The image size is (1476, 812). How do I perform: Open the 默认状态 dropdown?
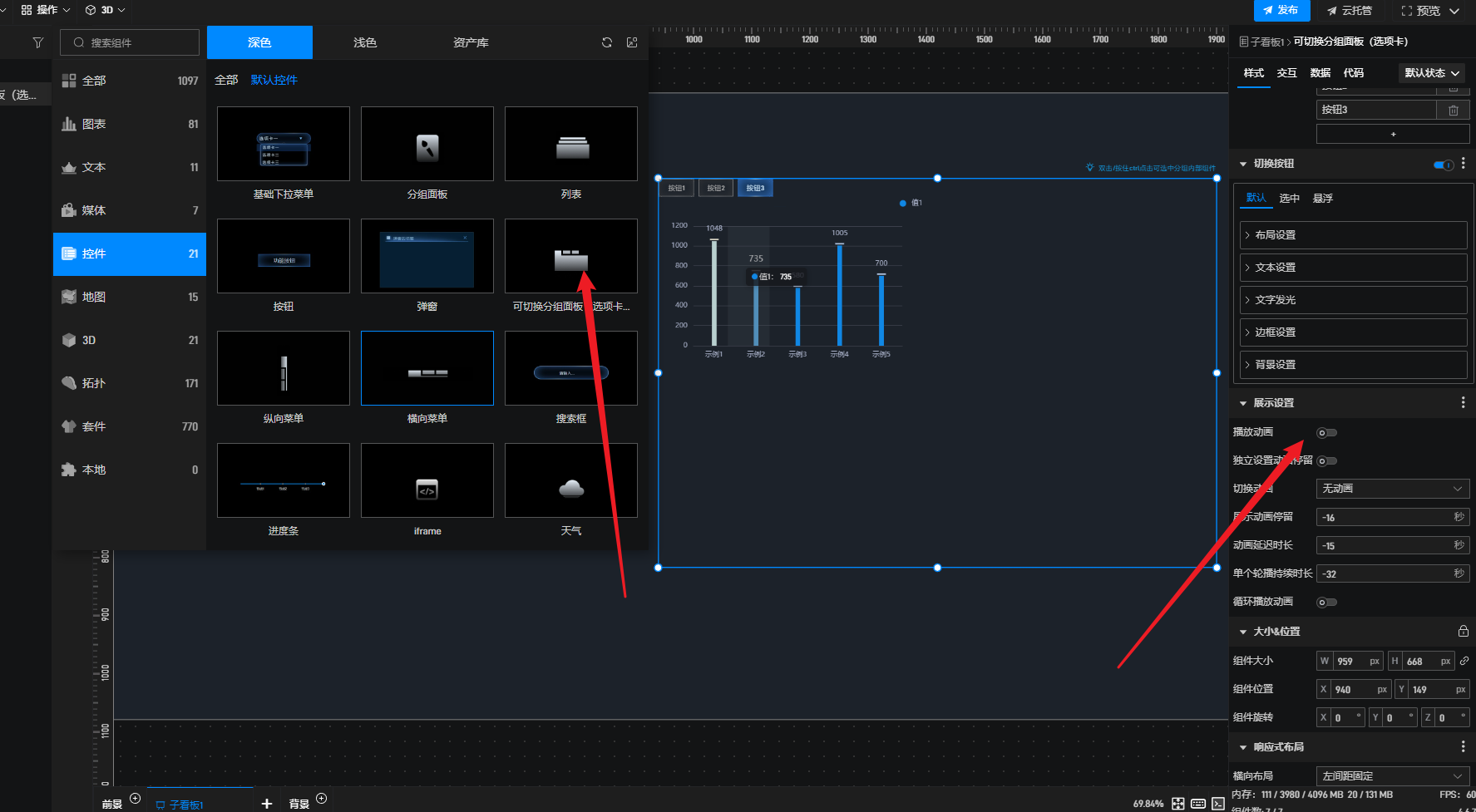(x=1432, y=73)
